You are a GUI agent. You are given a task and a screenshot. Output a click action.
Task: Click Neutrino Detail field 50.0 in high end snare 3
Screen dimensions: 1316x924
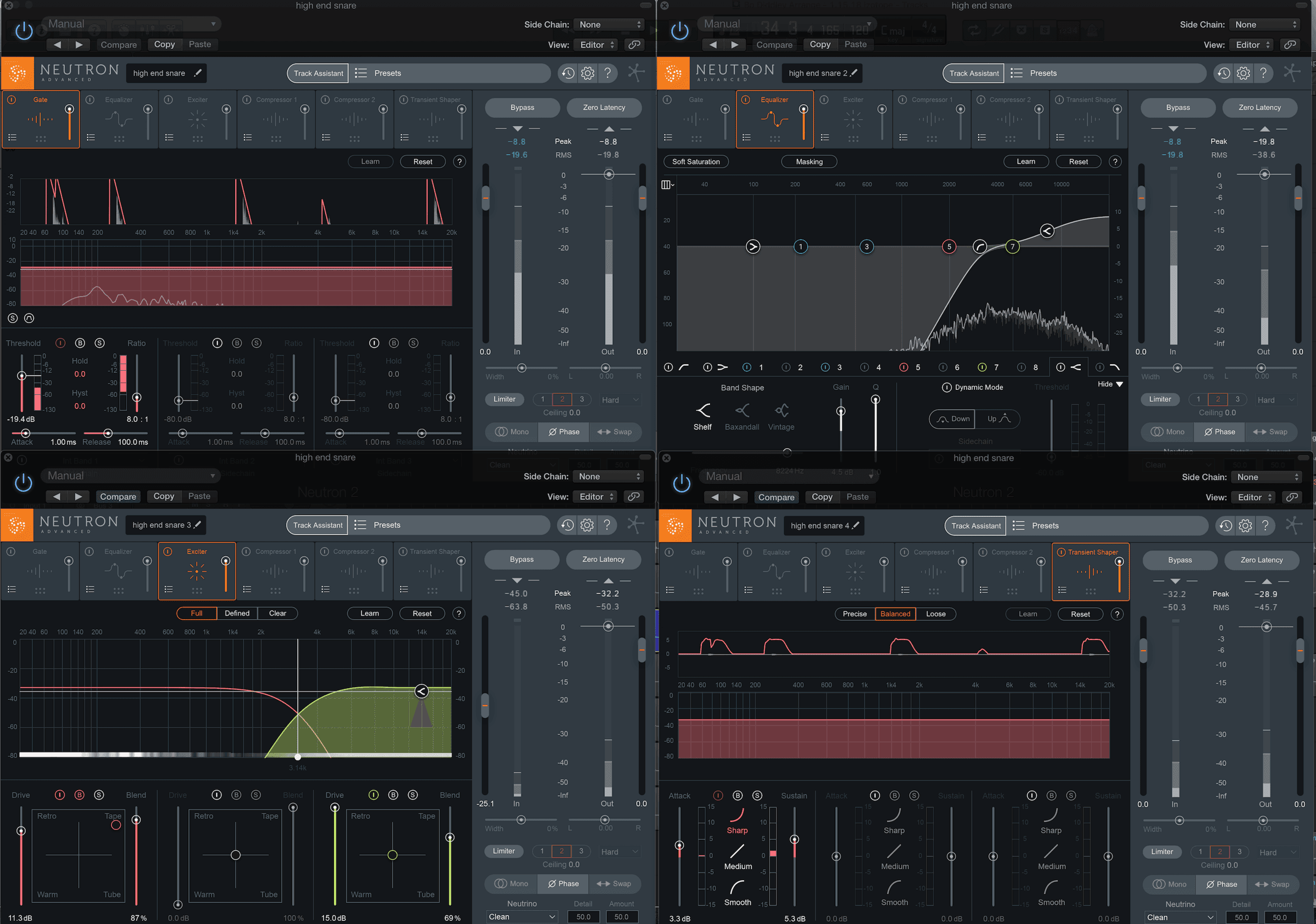click(583, 917)
